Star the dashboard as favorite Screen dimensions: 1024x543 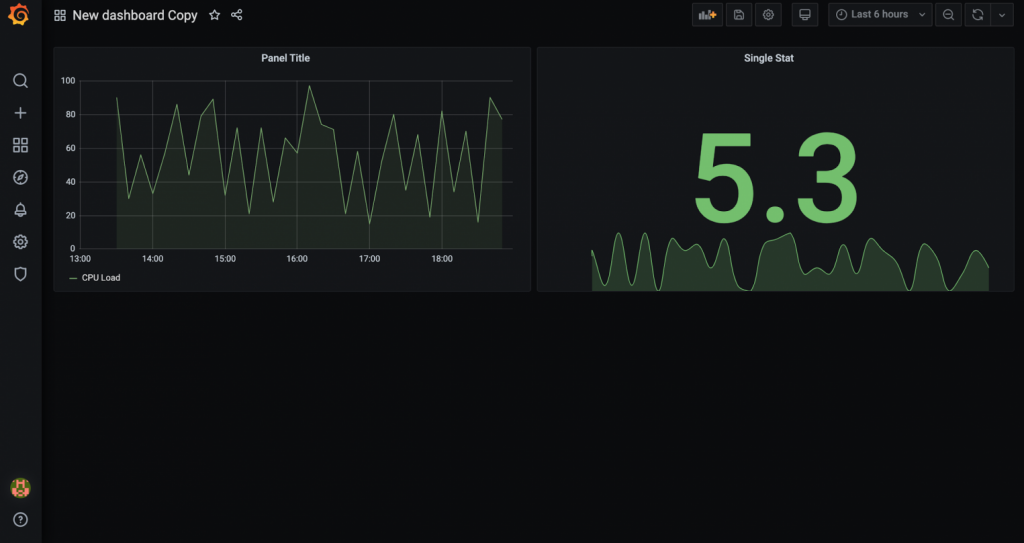click(214, 15)
